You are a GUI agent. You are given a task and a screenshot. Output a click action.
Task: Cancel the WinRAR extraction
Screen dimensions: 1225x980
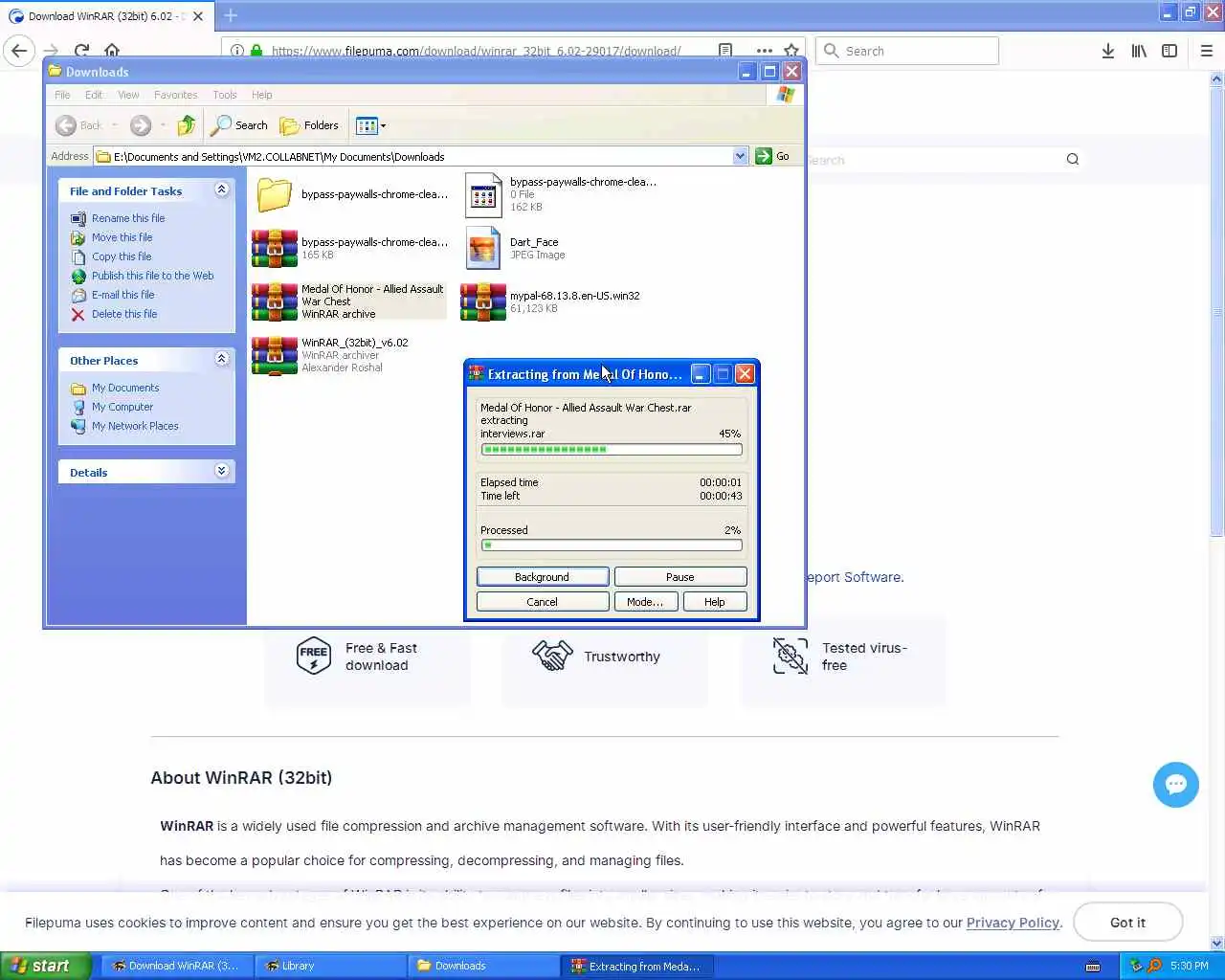pyautogui.click(x=543, y=602)
